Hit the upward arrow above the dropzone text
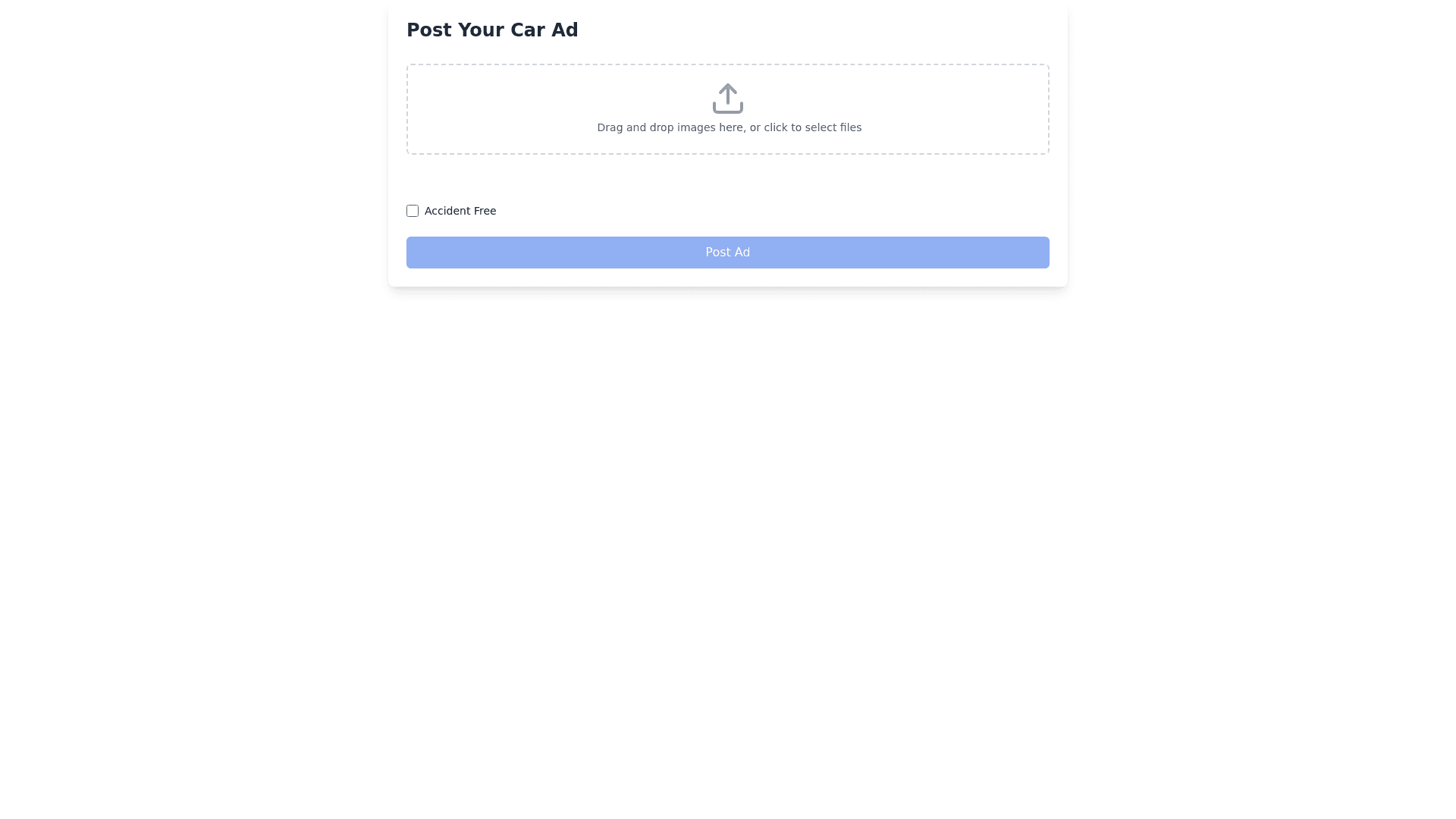The height and width of the screenshot is (819, 1456). 727,91
